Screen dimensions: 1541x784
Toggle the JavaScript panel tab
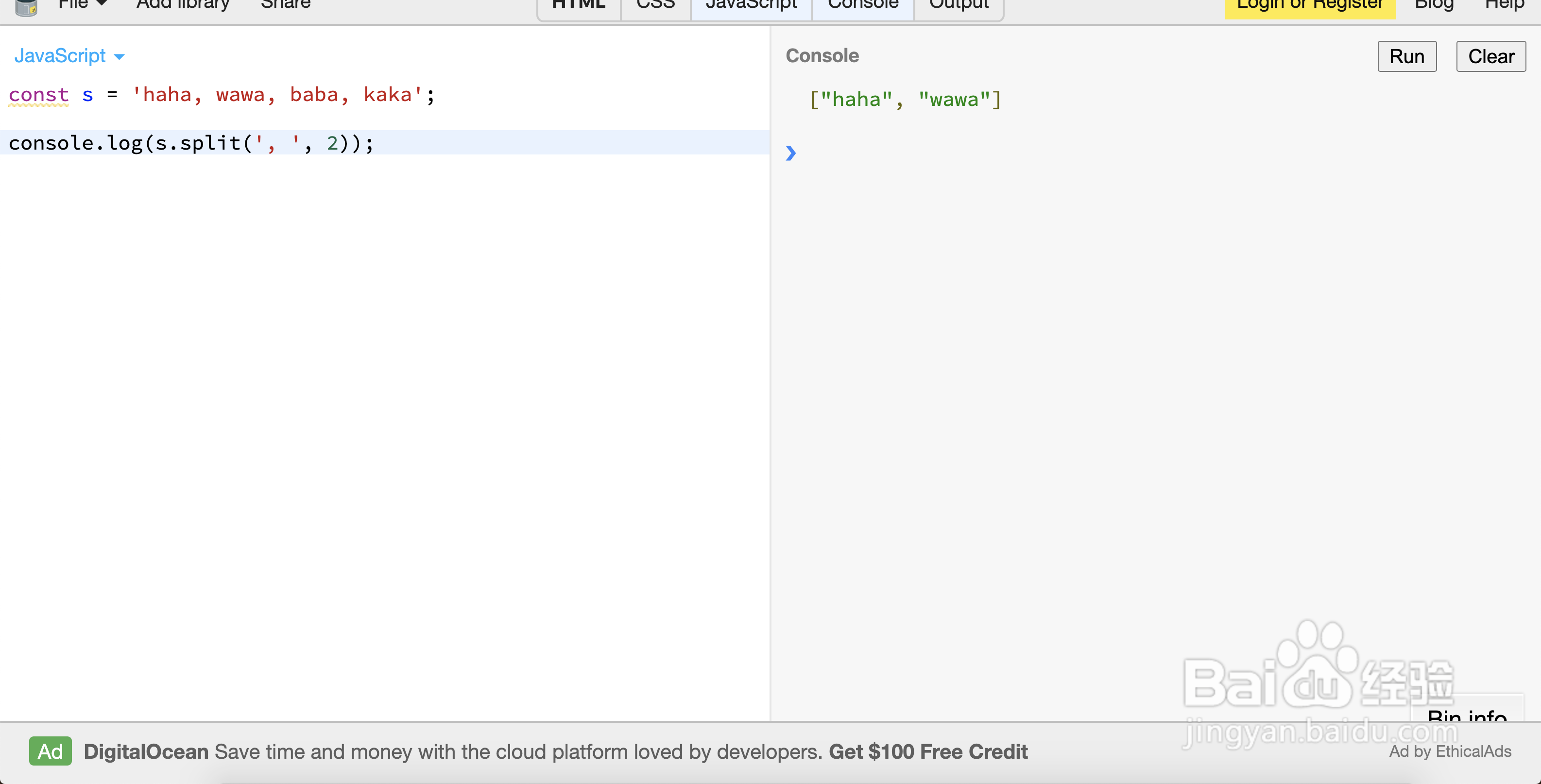751,6
